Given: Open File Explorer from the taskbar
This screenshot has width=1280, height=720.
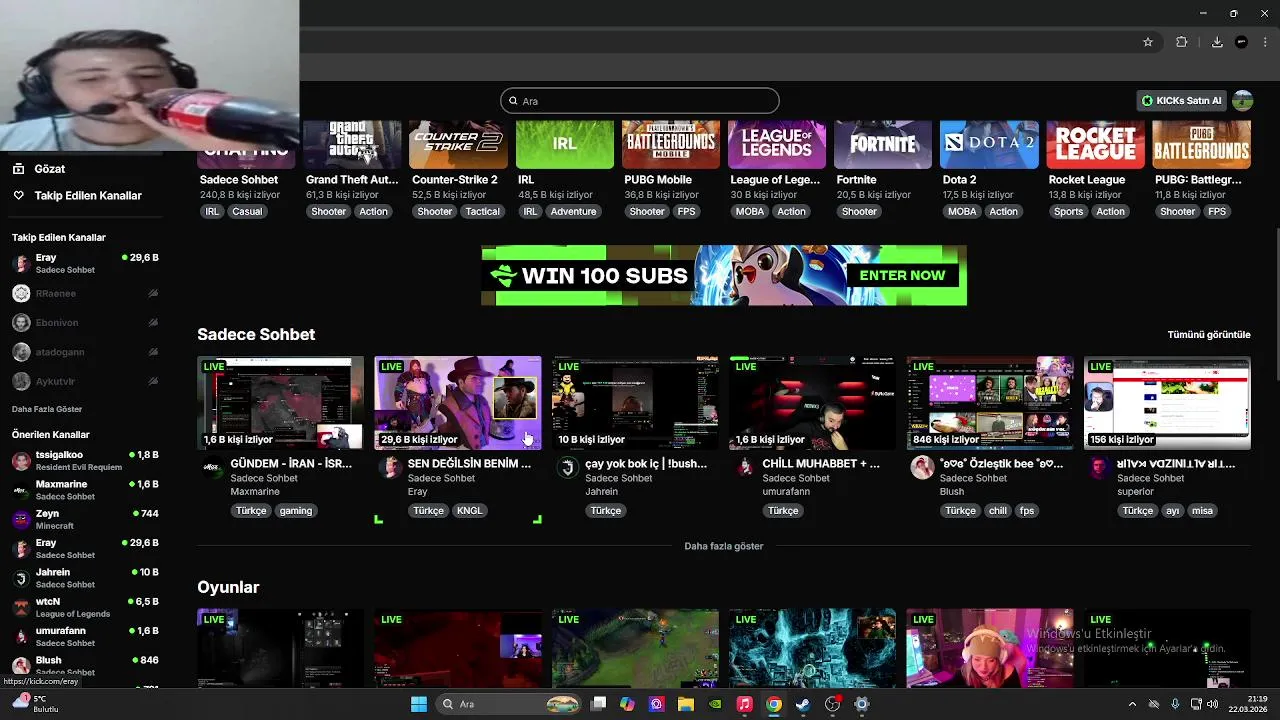Looking at the screenshot, I should pyautogui.click(x=685, y=704).
